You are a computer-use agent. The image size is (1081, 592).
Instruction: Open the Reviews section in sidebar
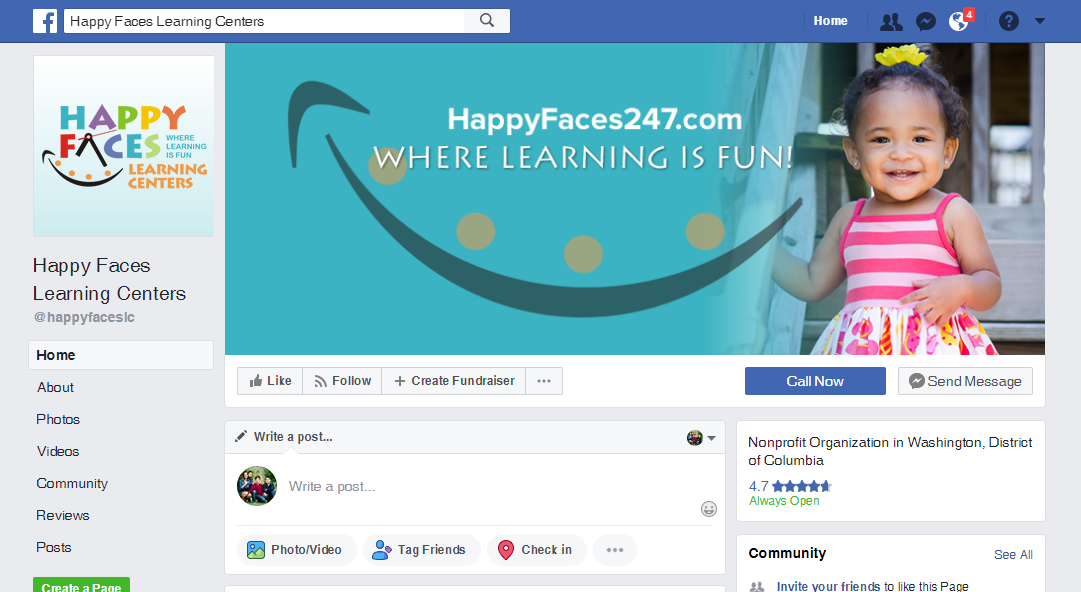click(x=63, y=516)
